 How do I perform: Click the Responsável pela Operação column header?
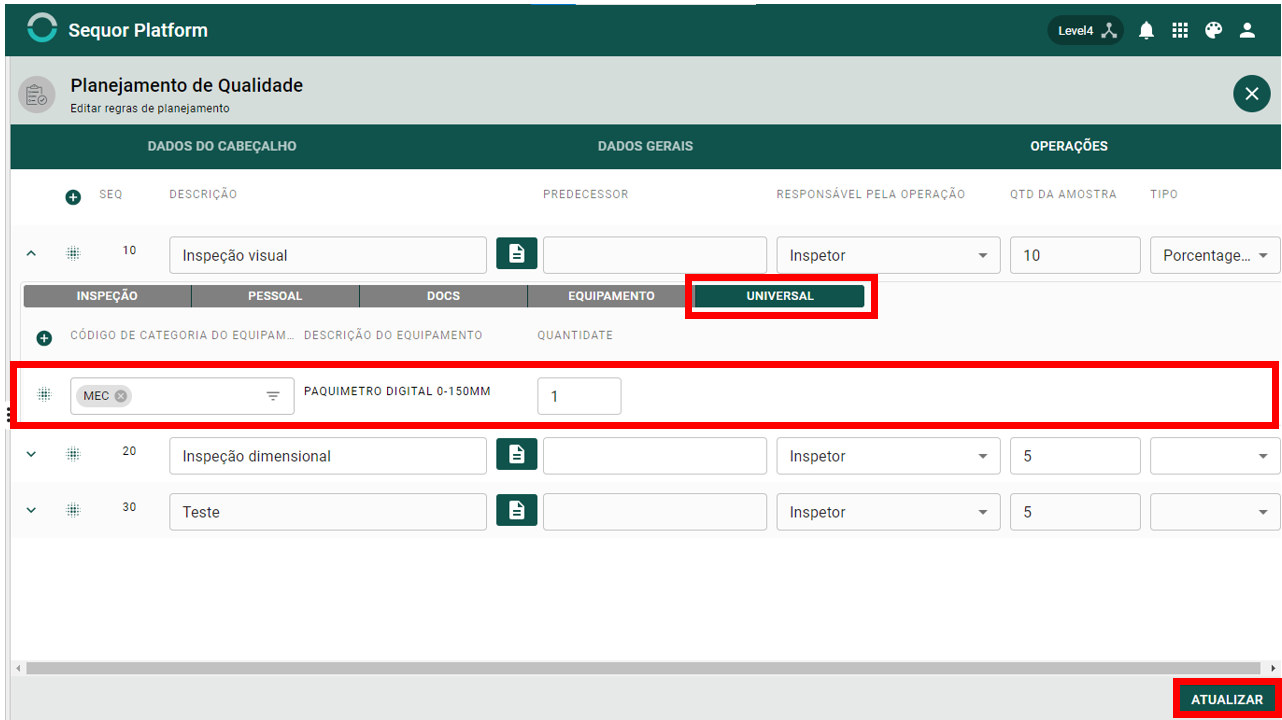tap(871, 194)
